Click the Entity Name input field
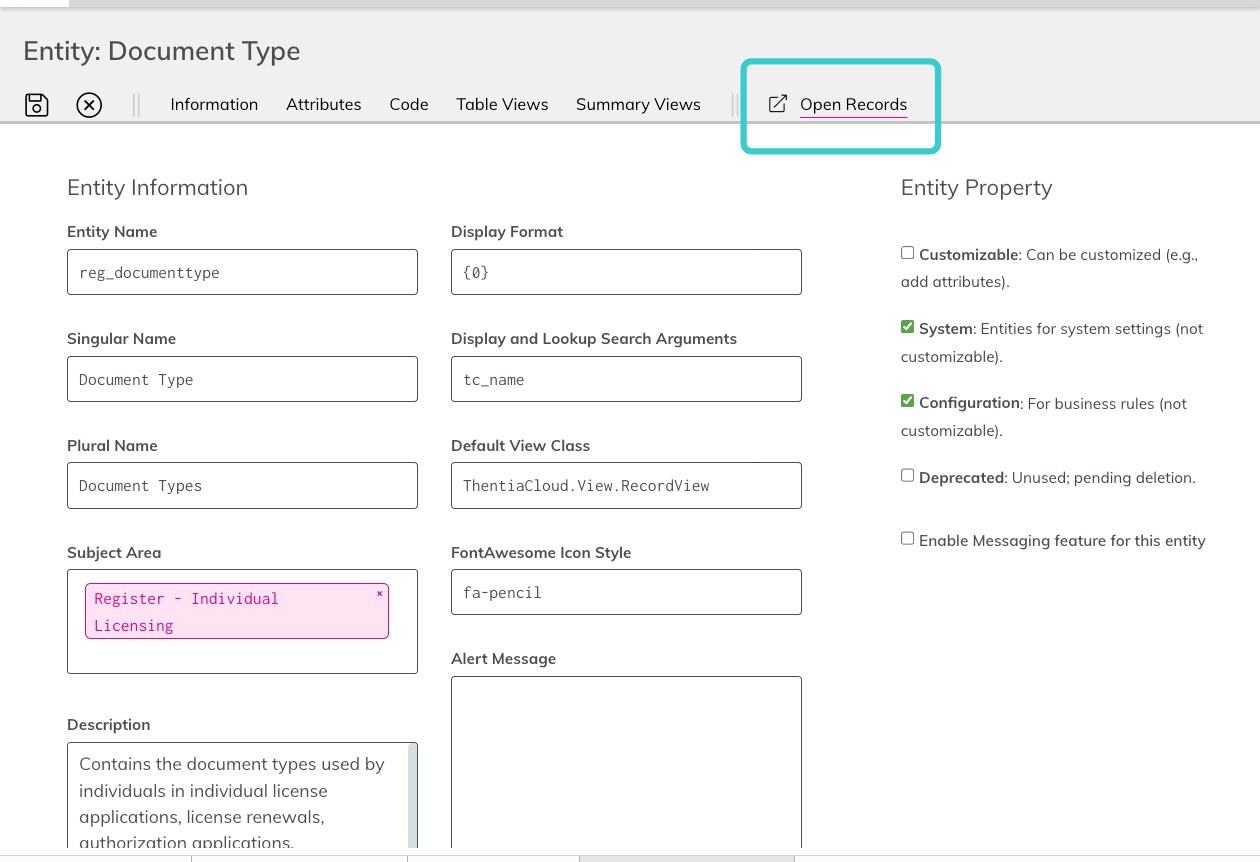 point(242,272)
